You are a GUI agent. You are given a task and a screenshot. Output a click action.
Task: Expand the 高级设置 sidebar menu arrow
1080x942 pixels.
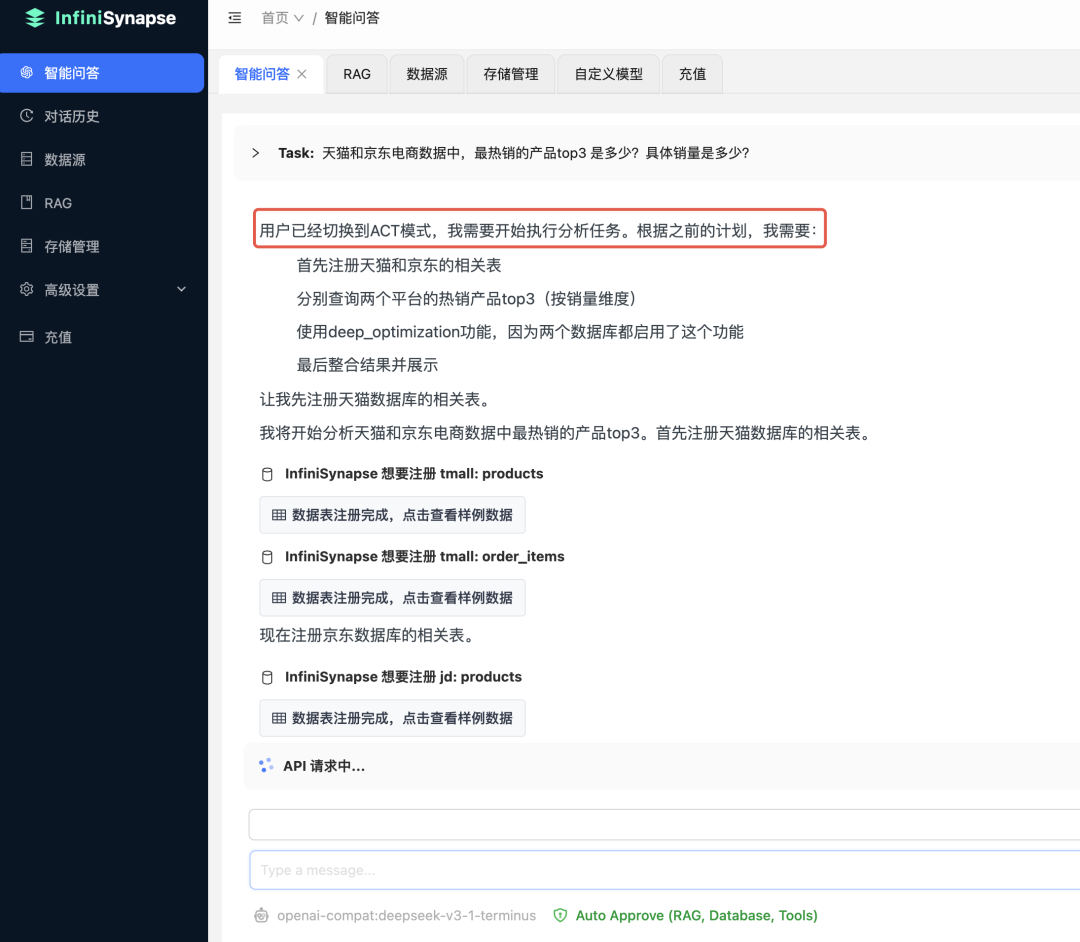click(182, 289)
